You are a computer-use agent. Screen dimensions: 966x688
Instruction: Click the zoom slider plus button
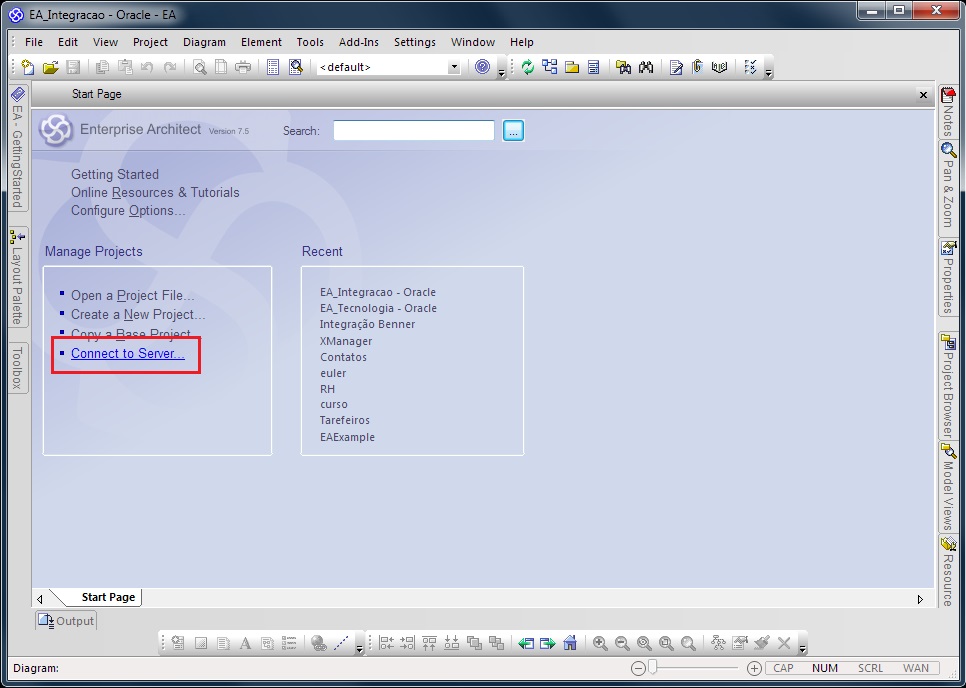(x=754, y=668)
